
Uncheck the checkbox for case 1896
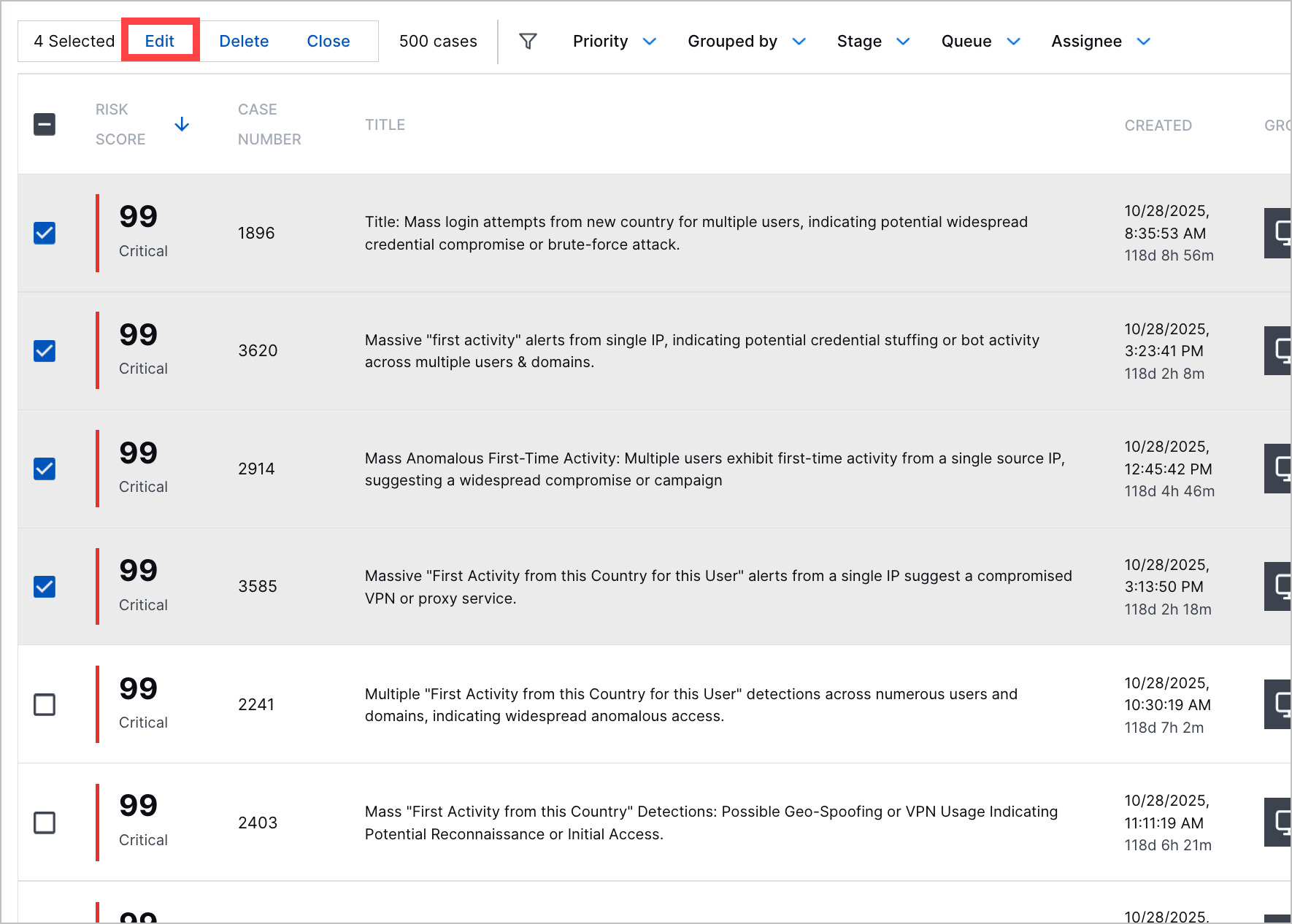(x=45, y=234)
